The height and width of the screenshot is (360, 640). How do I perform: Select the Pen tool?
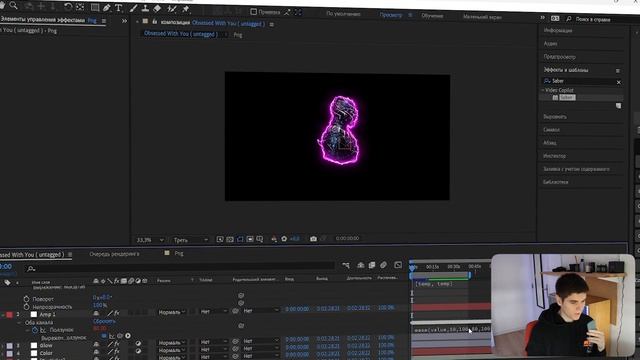point(107,8)
